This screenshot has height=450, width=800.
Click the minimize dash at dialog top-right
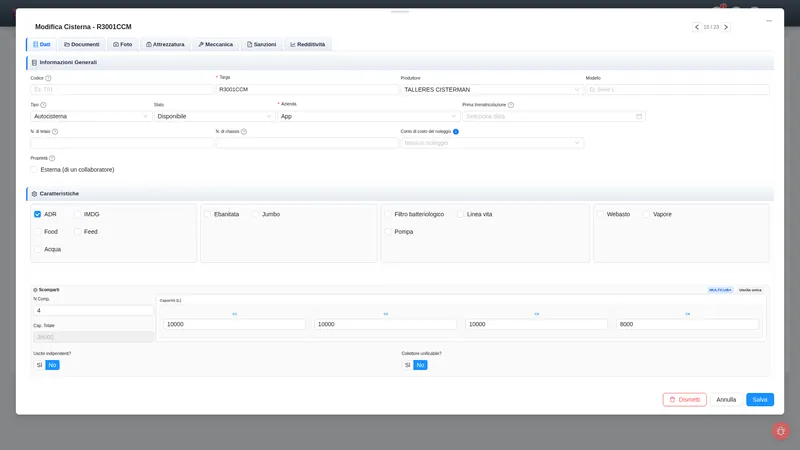point(769,21)
